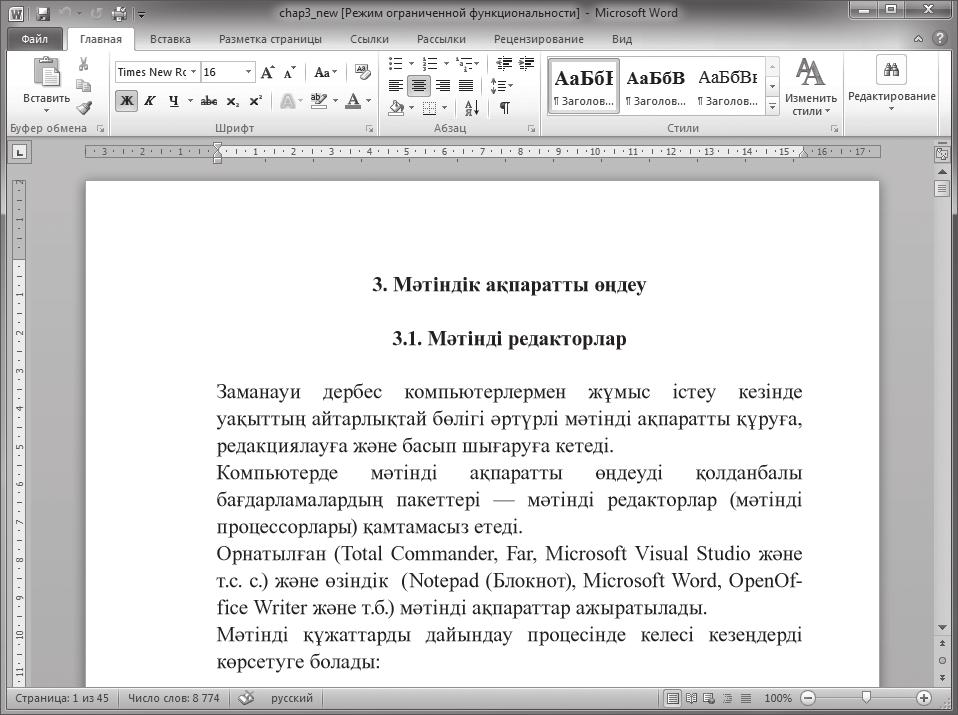
Task: Open the font size dropdown
Action: click(248, 72)
